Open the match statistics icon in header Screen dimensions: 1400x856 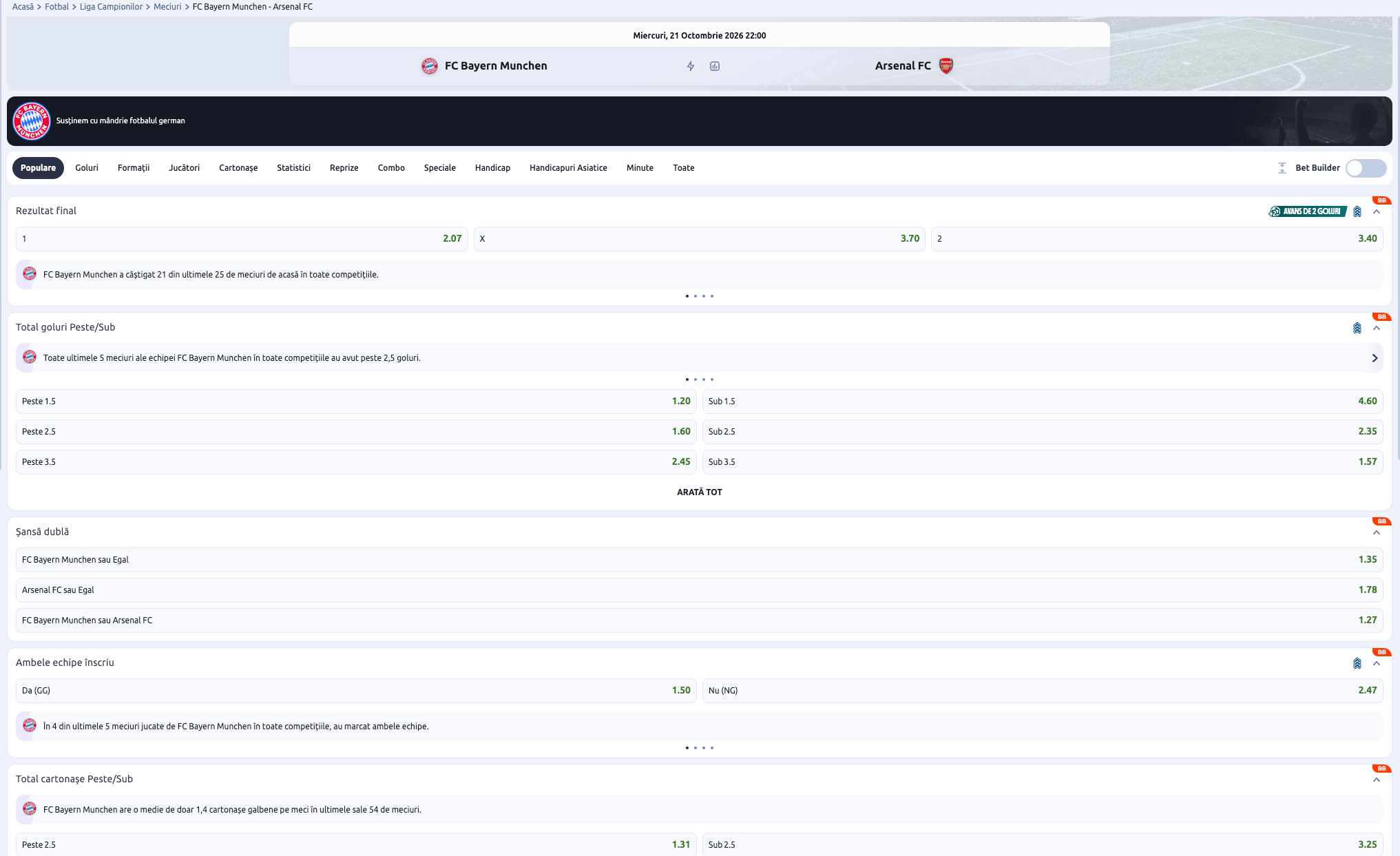pos(715,66)
